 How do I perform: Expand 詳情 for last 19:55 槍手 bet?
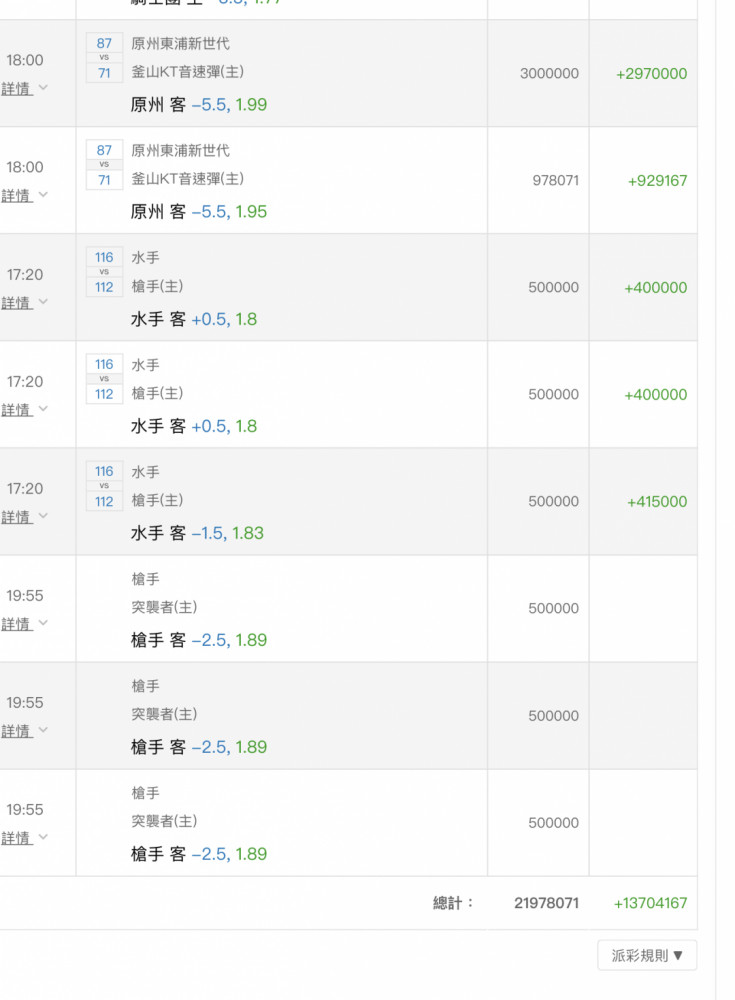[x=24, y=838]
